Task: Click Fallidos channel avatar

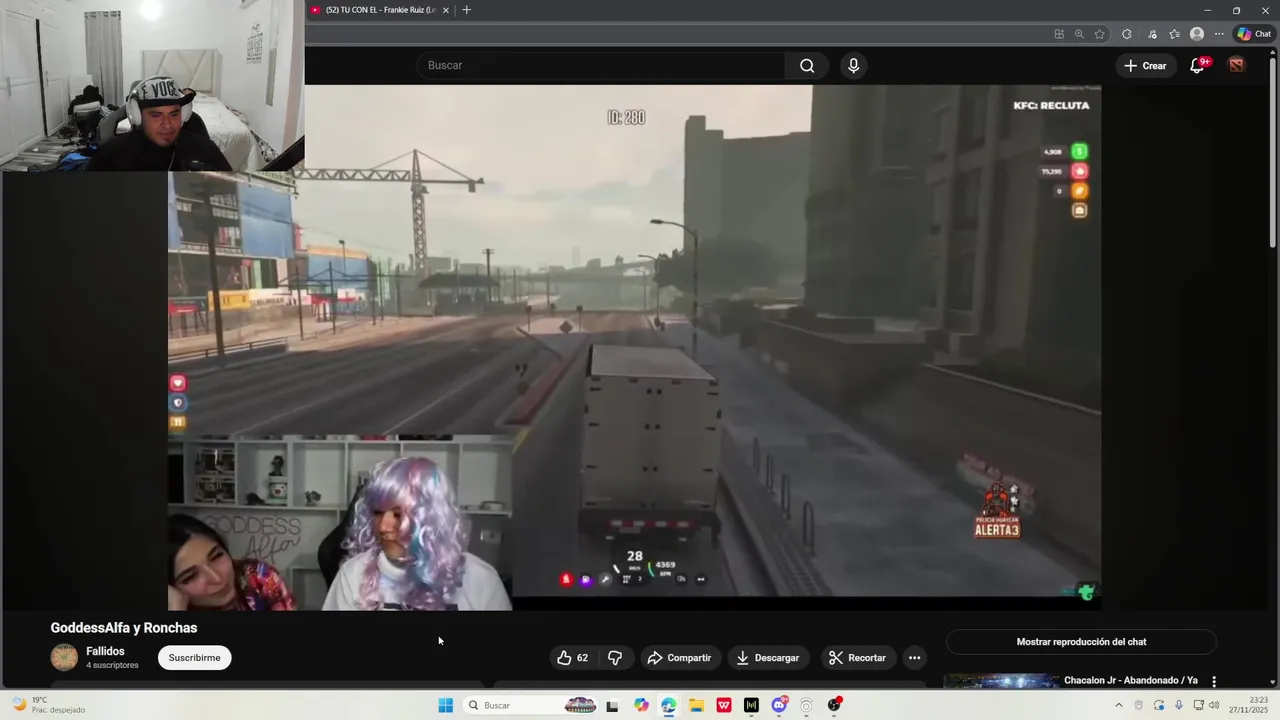Action: 64,657
